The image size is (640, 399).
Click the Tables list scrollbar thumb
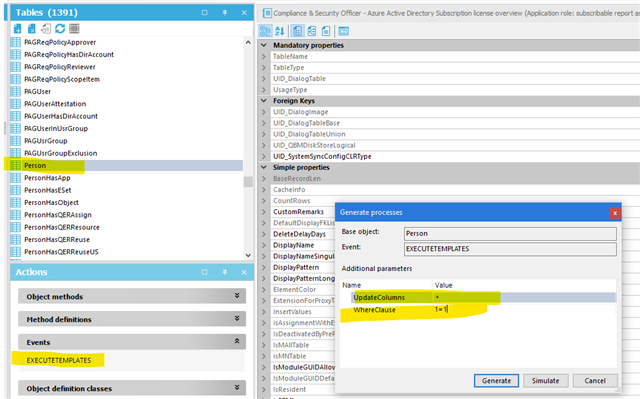[248, 182]
